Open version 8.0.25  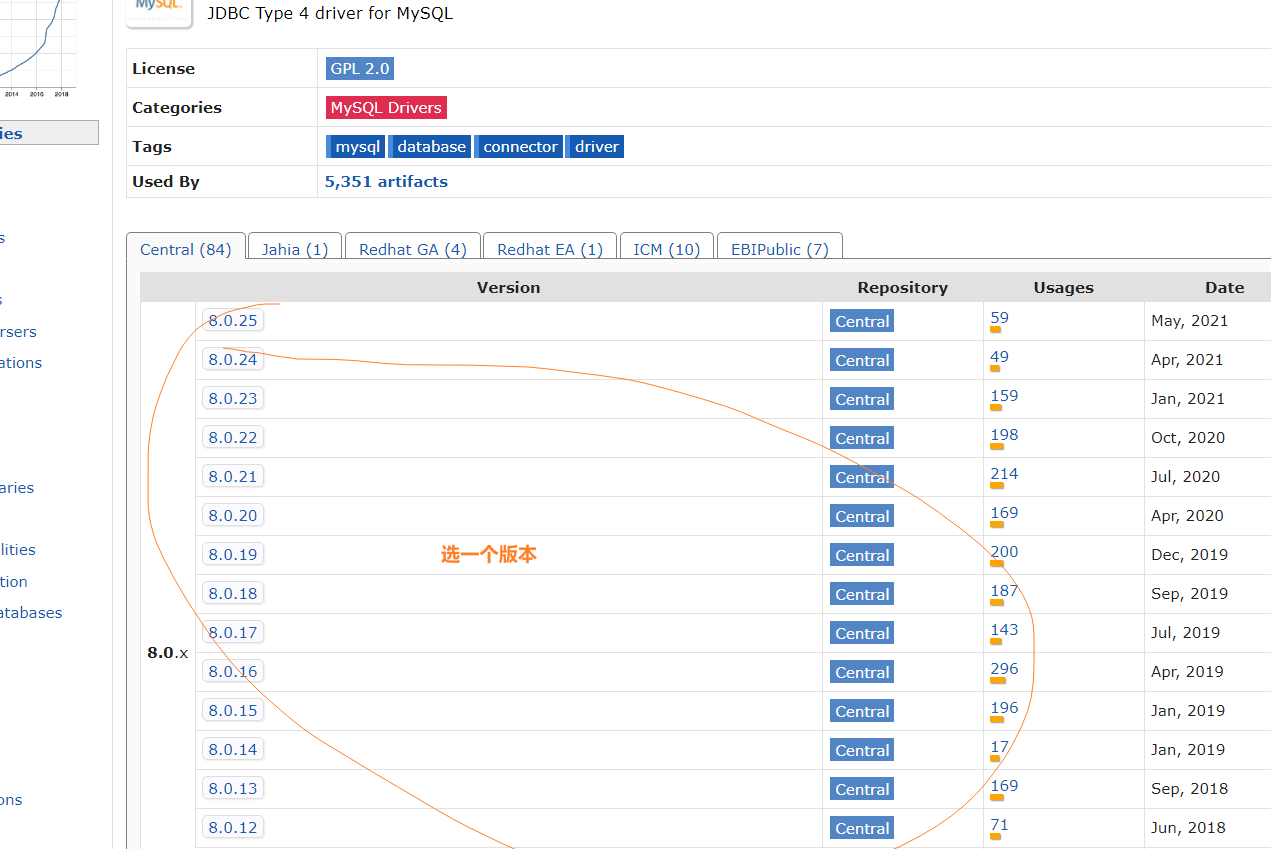pyautogui.click(x=233, y=321)
